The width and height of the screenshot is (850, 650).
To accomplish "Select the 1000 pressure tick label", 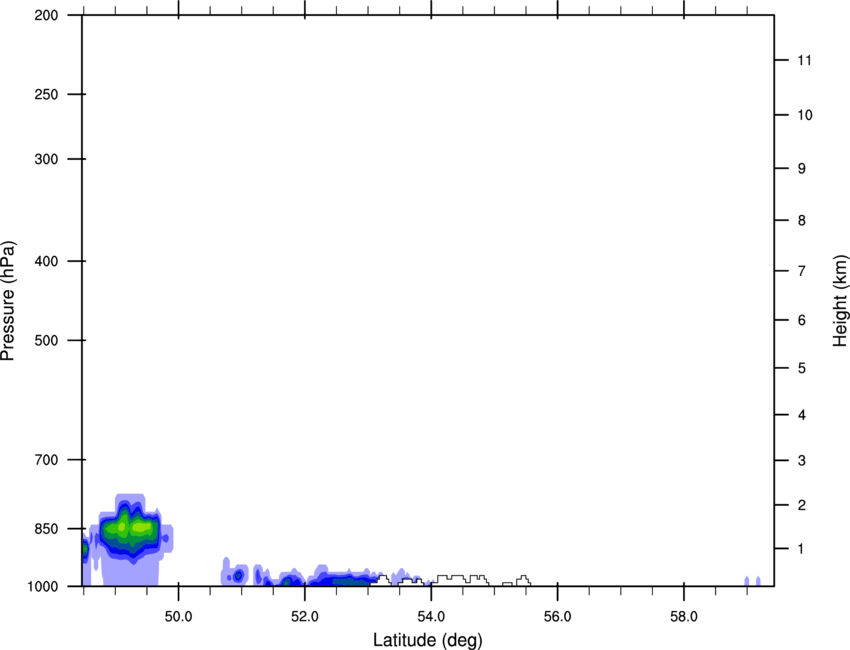I will [43, 586].
